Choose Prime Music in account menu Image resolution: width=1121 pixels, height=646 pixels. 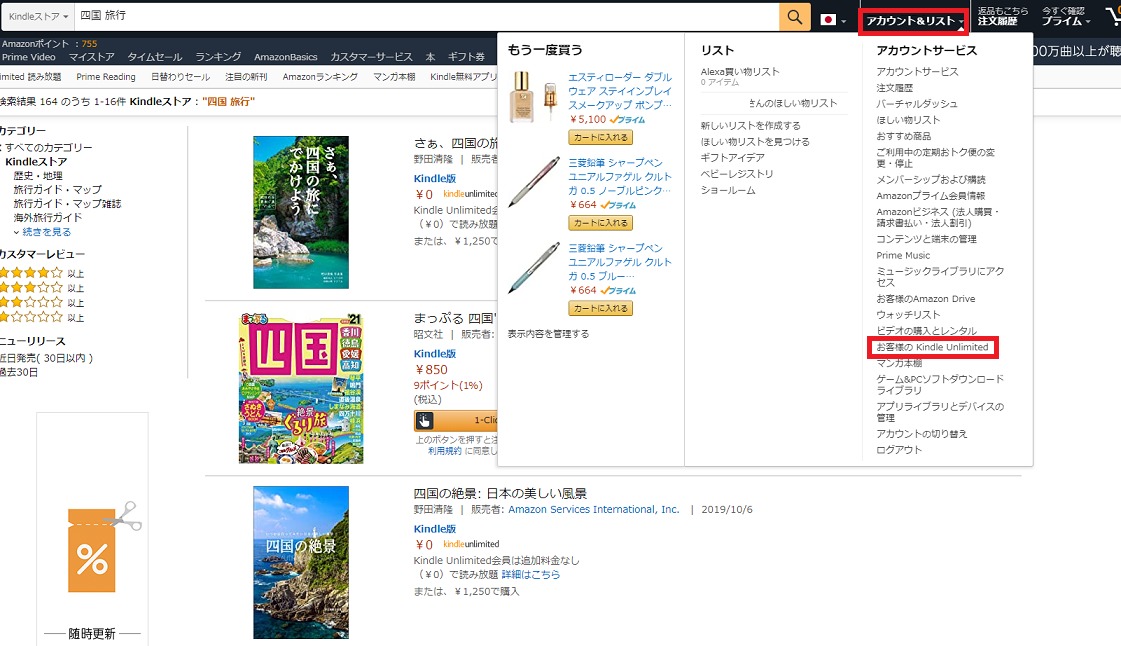903,255
